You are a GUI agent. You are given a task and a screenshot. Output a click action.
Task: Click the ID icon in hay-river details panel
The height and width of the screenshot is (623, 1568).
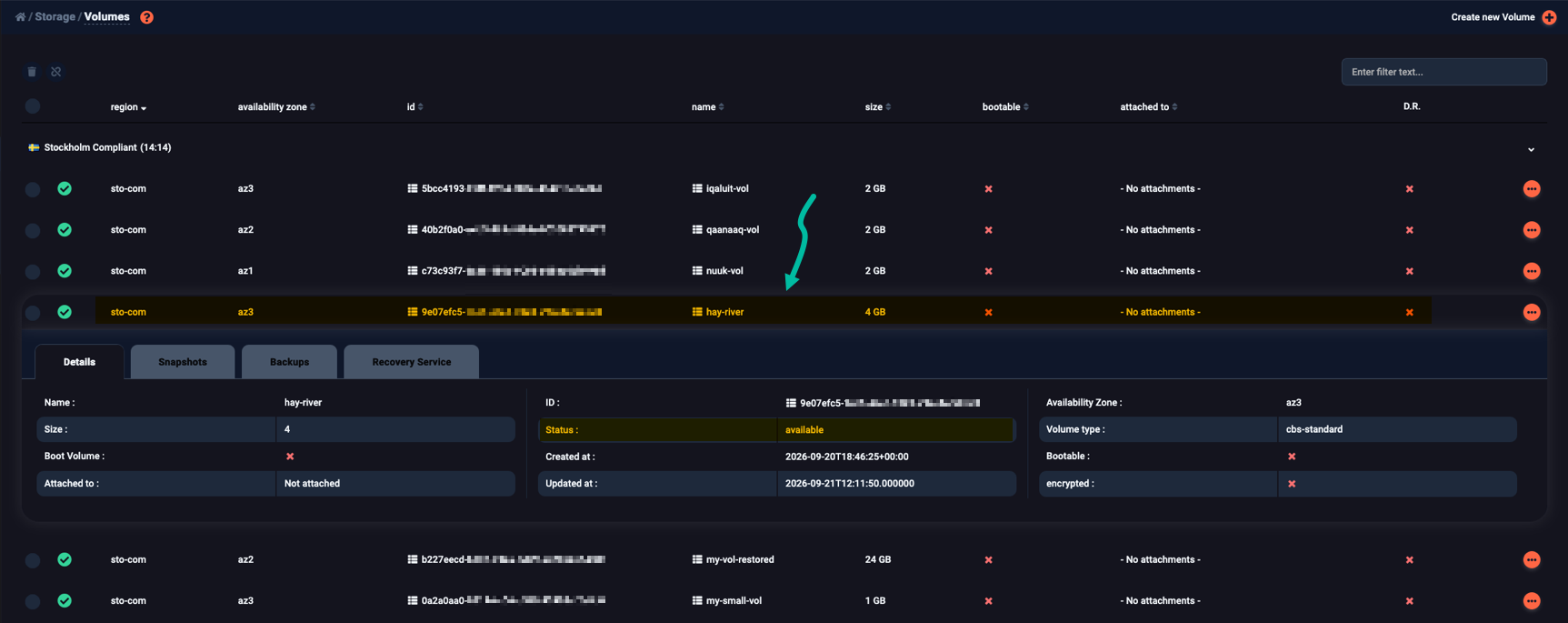[x=791, y=403]
